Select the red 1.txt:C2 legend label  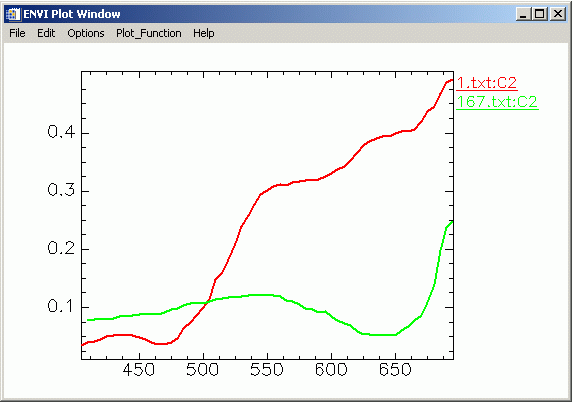tap(487, 83)
